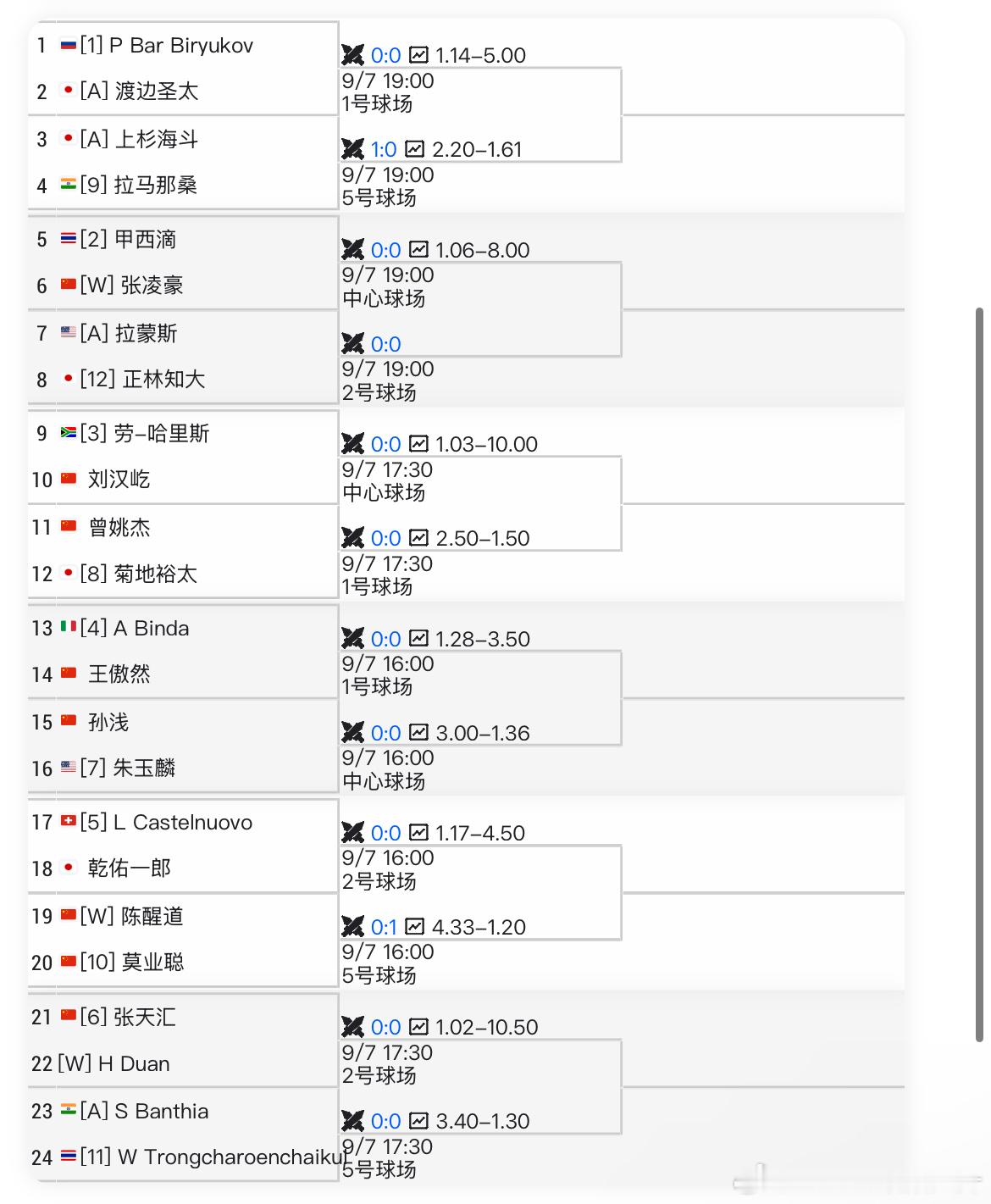Image resolution: width=991 pixels, height=1204 pixels.
Task: Open odds trend icon next to 1.03–10.00
Action: point(418,444)
